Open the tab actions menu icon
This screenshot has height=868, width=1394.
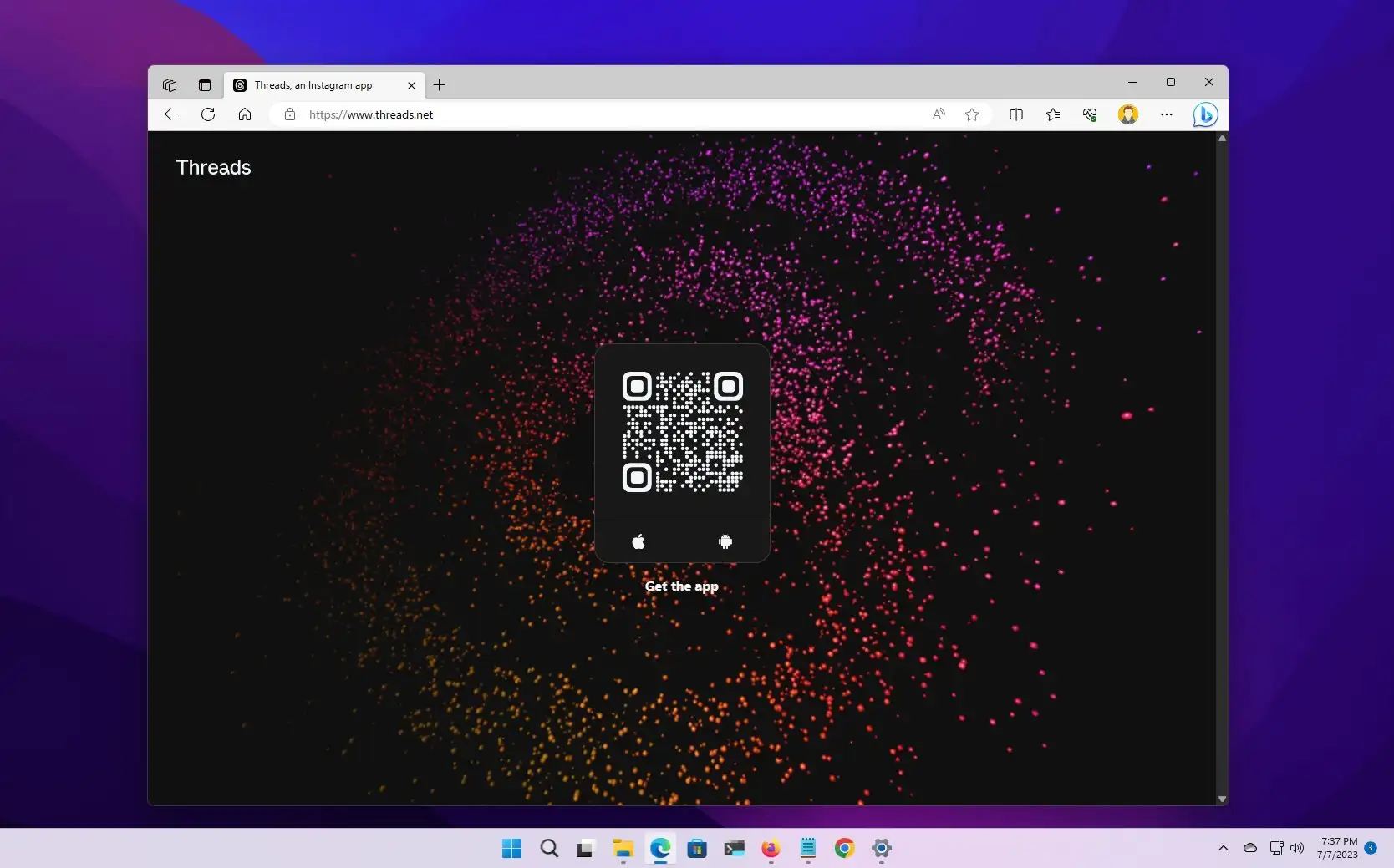pos(205,84)
